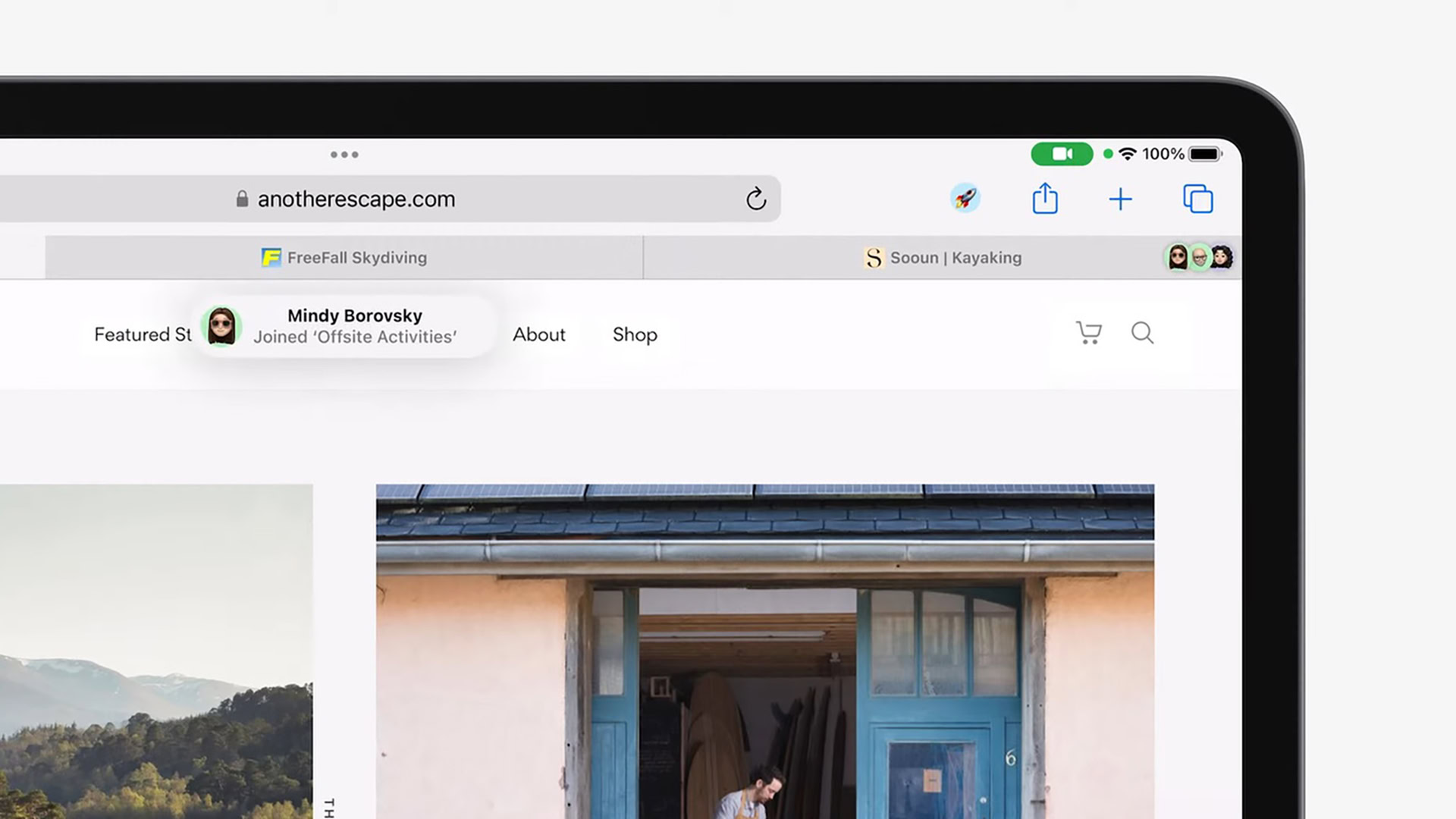
Task: Switch to the FreeFall Skydiving tab
Action: coord(344,258)
